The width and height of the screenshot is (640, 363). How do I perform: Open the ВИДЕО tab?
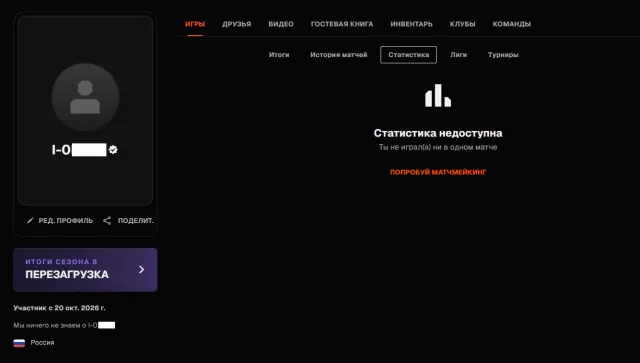[x=281, y=24]
